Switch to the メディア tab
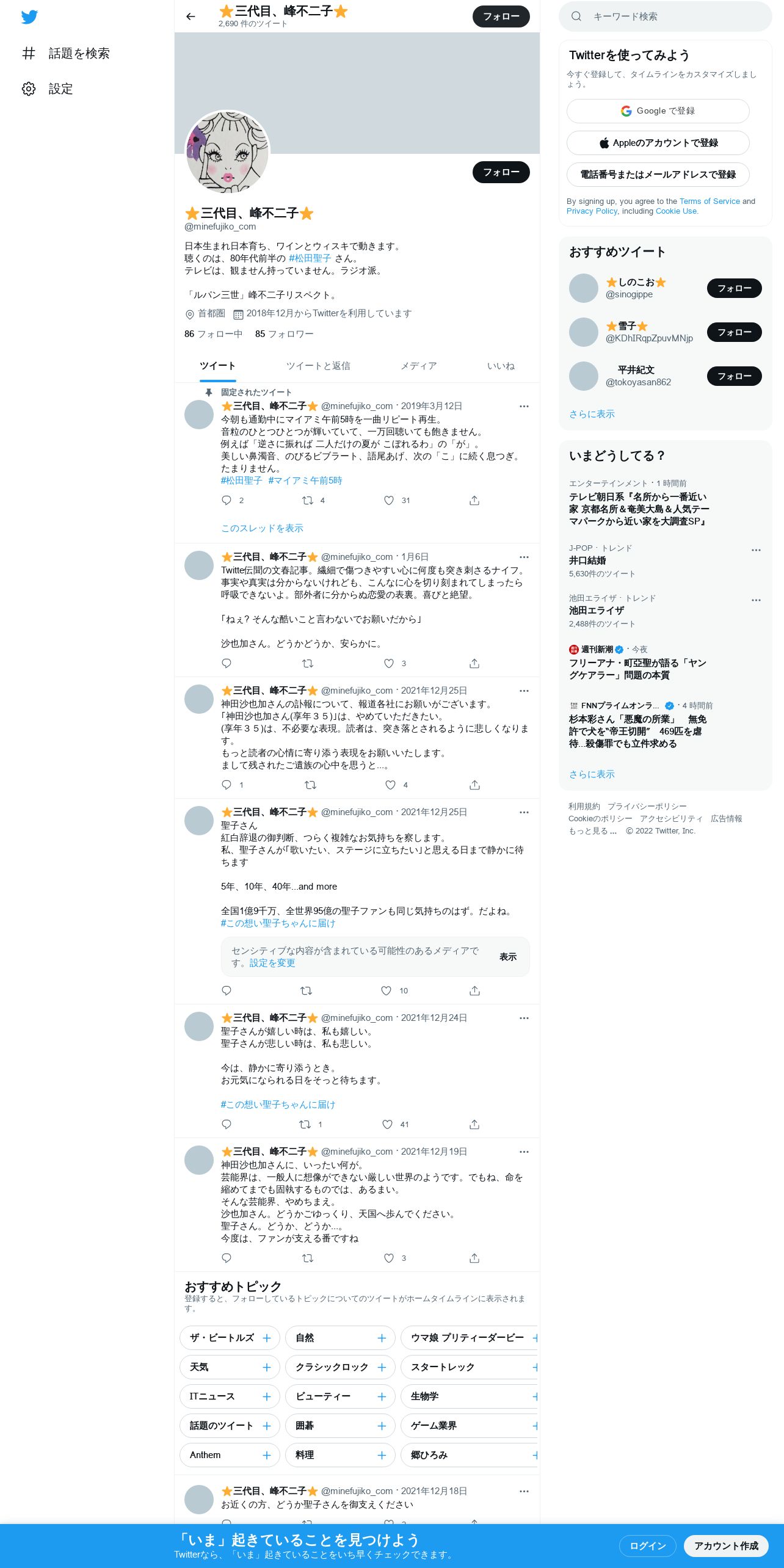This screenshot has width=784, height=1568. [x=419, y=366]
